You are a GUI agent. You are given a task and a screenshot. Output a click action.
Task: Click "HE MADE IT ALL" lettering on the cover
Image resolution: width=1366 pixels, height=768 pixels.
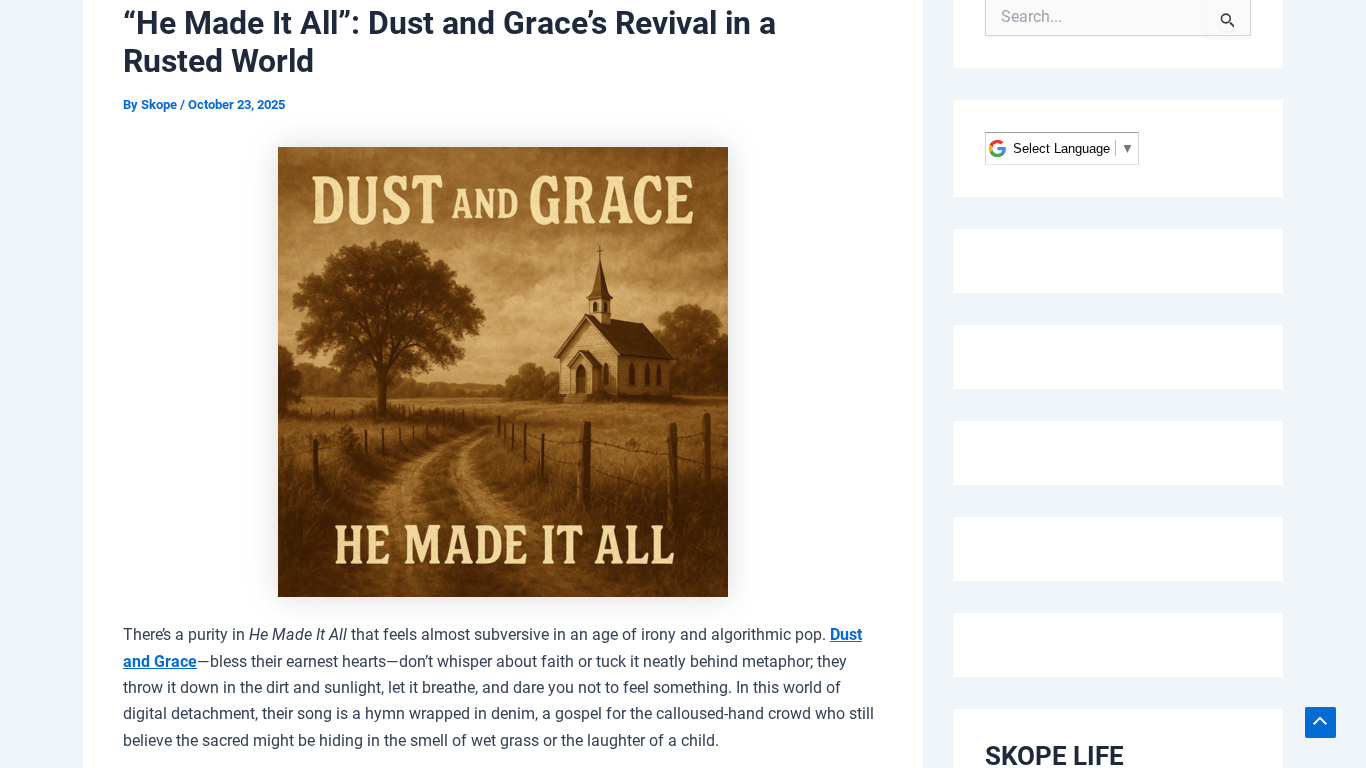tap(502, 545)
